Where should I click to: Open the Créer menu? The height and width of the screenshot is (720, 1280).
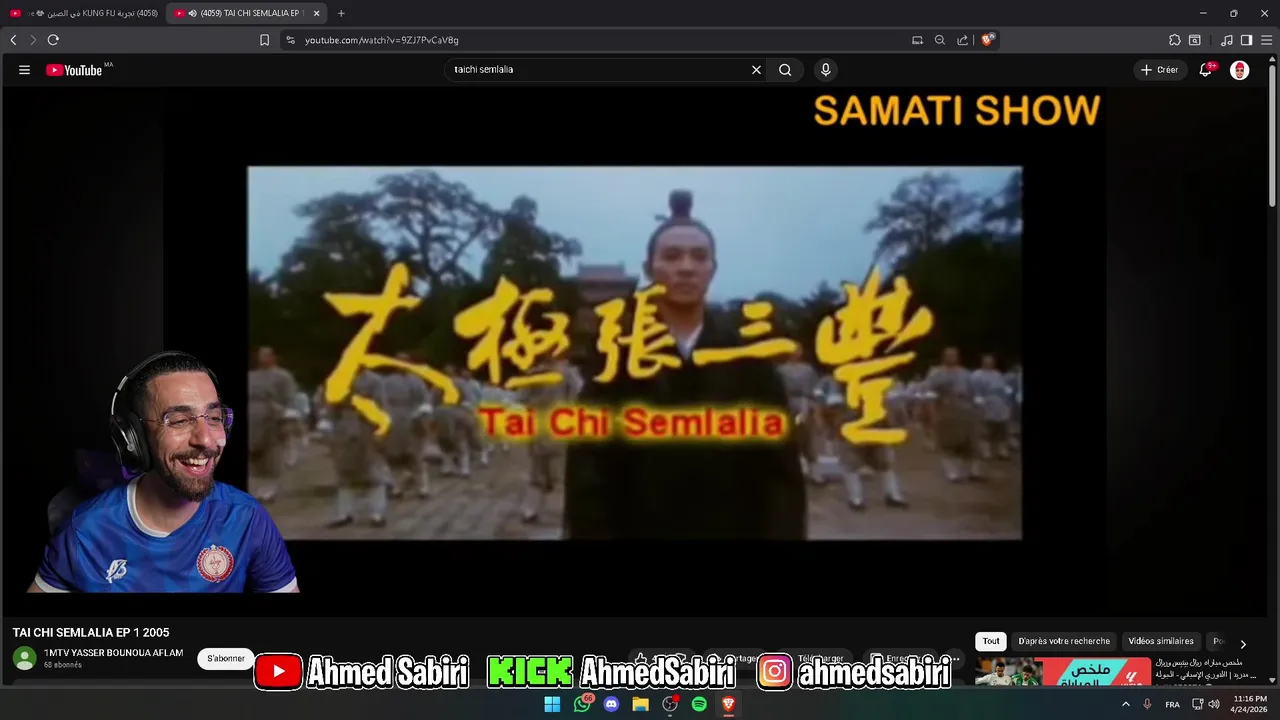click(x=1160, y=70)
